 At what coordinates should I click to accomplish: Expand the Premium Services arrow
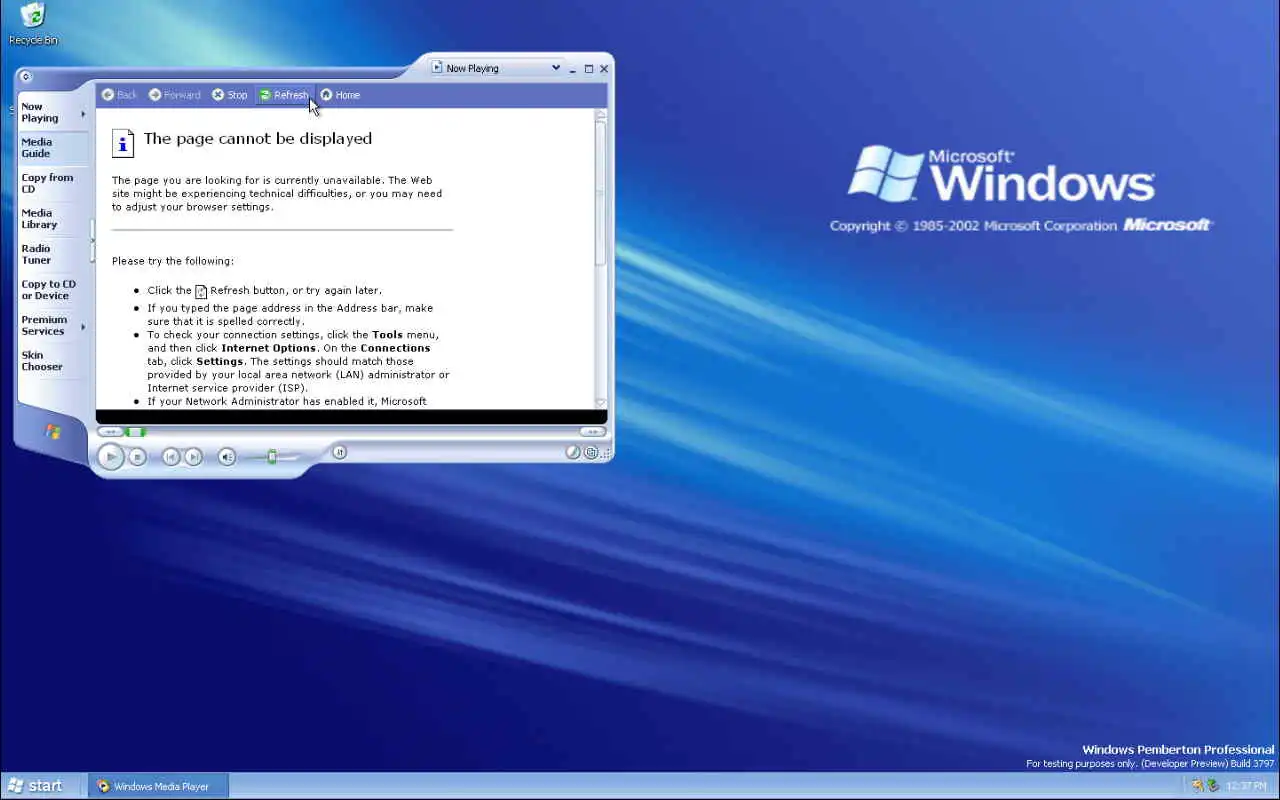tap(83, 326)
